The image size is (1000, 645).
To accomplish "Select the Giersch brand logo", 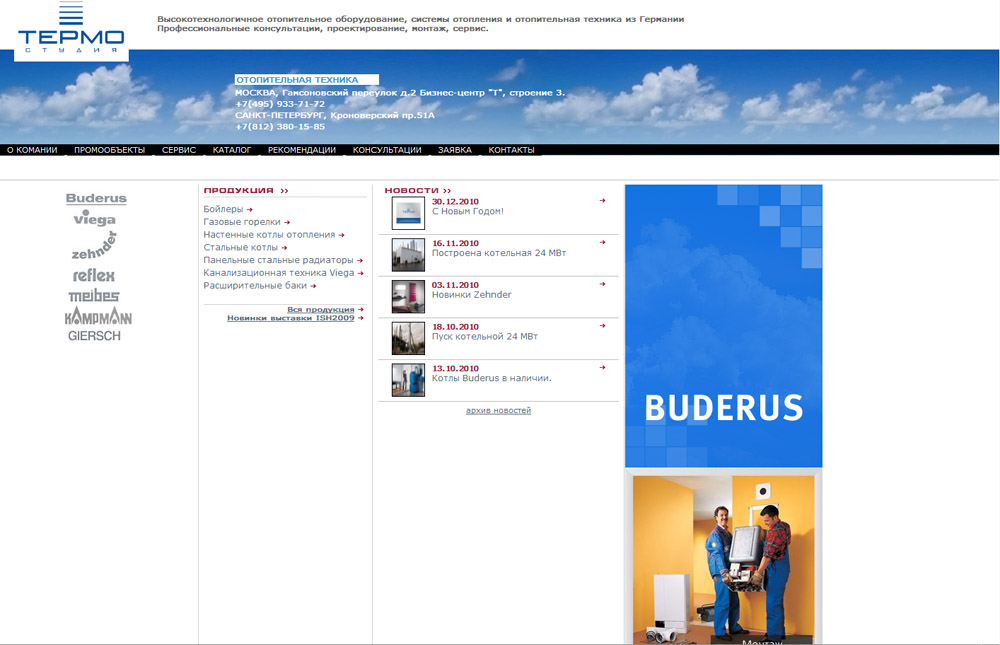I will pyautogui.click(x=94, y=336).
